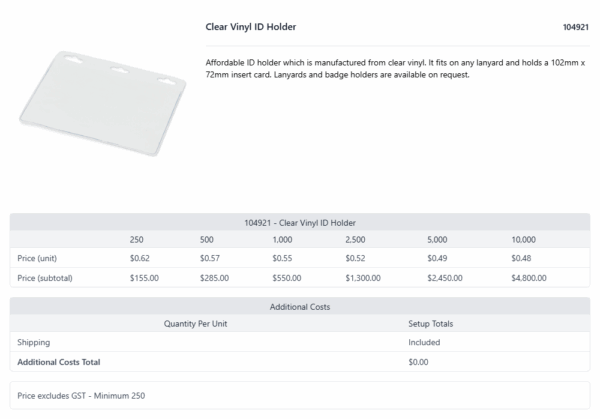This screenshot has height=419, width=600.
Task: Click product code 104921 at top right
Action: point(576,27)
